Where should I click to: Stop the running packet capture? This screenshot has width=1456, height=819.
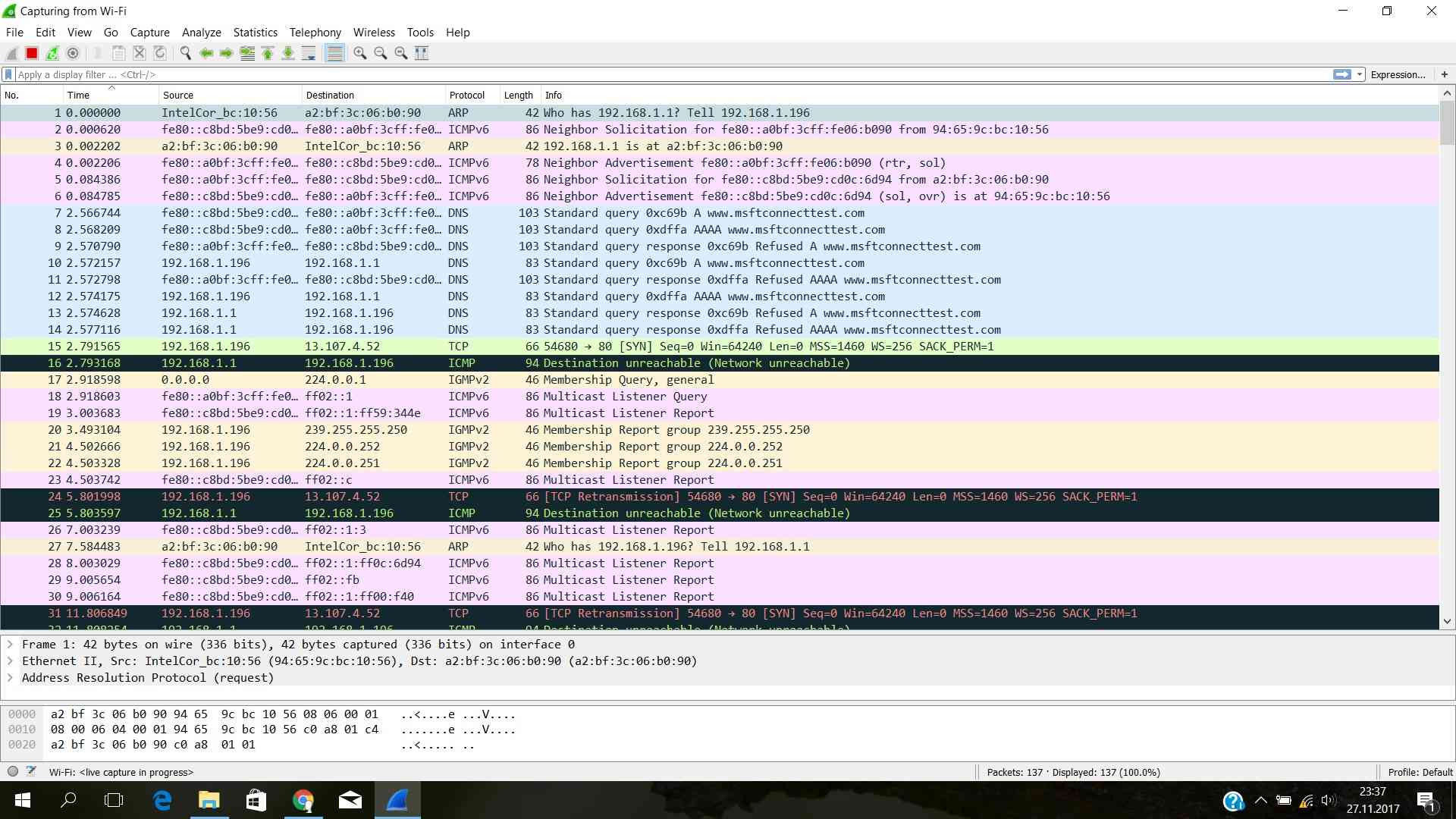pyautogui.click(x=32, y=53)
